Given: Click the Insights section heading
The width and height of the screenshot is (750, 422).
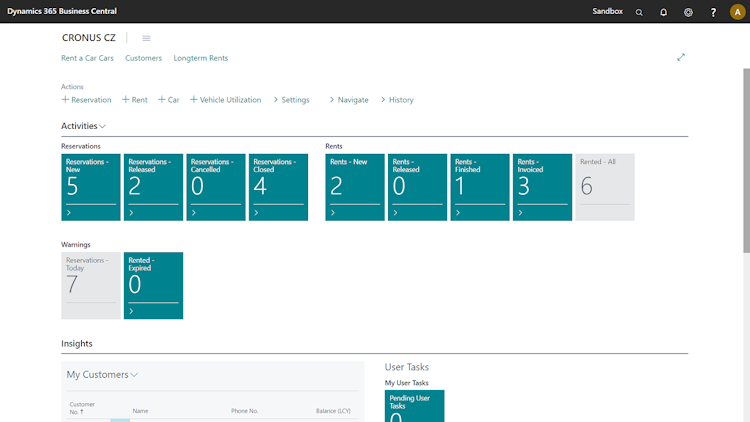Looking at the screenshot, I should click(x=77, y=344).
